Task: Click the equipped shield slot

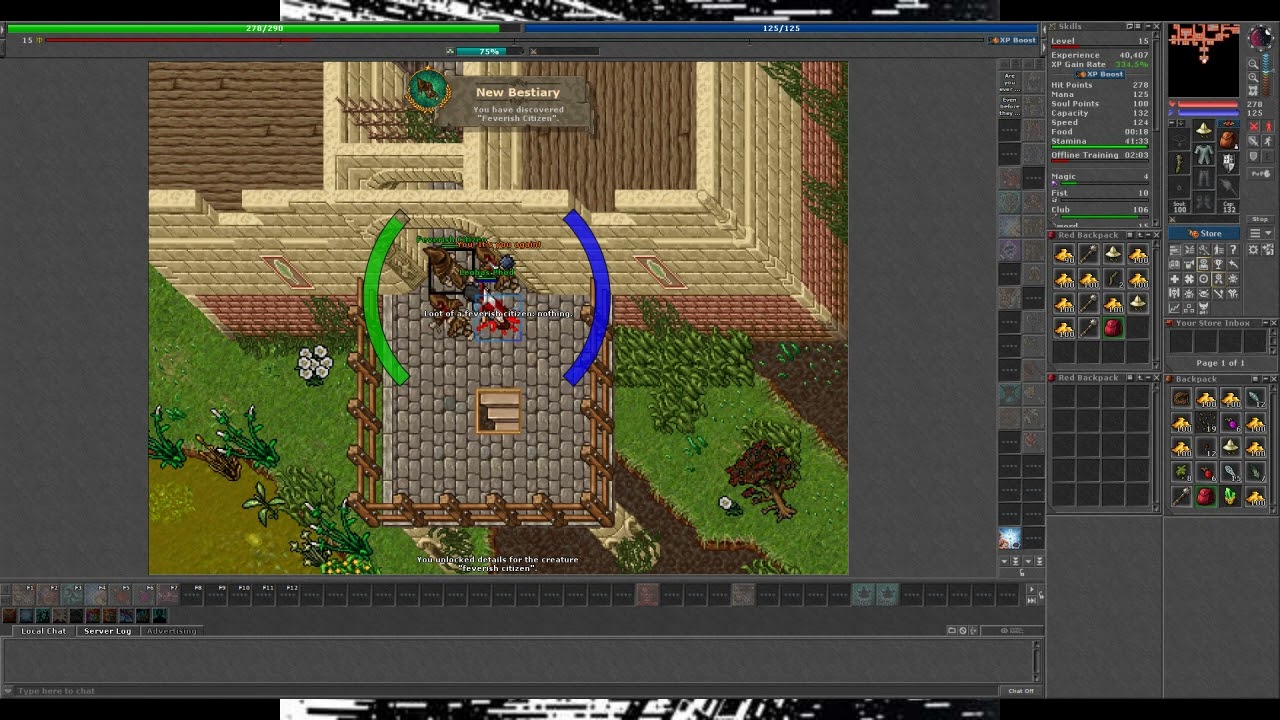Action: pyautogui.click(x=1228, y=163)
